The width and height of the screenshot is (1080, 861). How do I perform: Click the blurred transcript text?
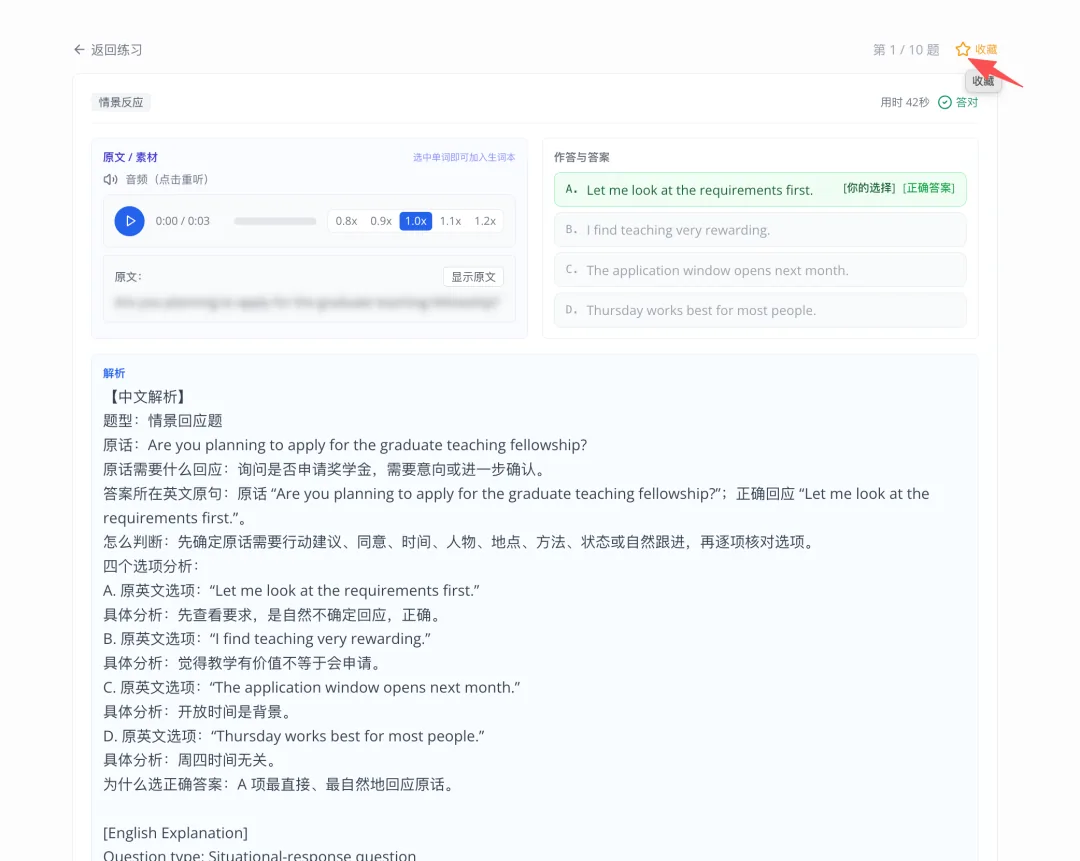(307, 302)
